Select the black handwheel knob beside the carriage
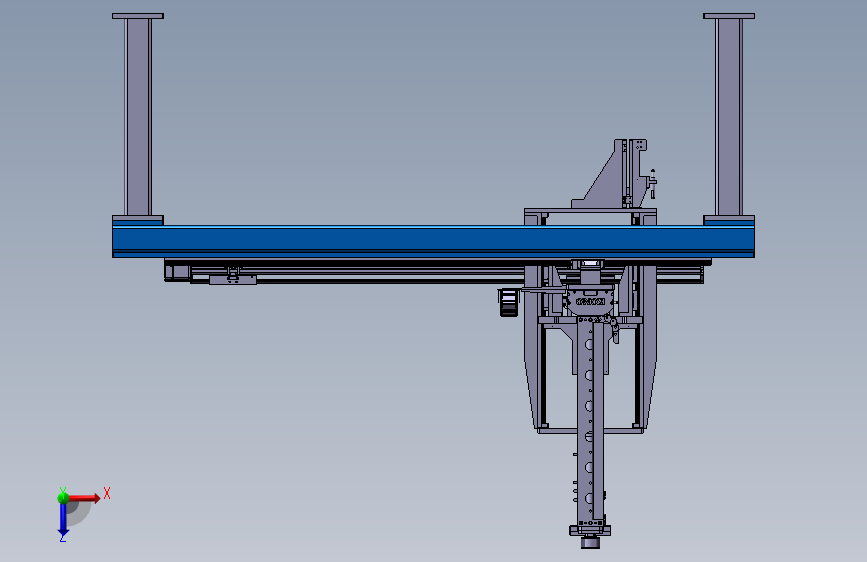The width and height of the screenshot is (867, 562). coord(509,303)
